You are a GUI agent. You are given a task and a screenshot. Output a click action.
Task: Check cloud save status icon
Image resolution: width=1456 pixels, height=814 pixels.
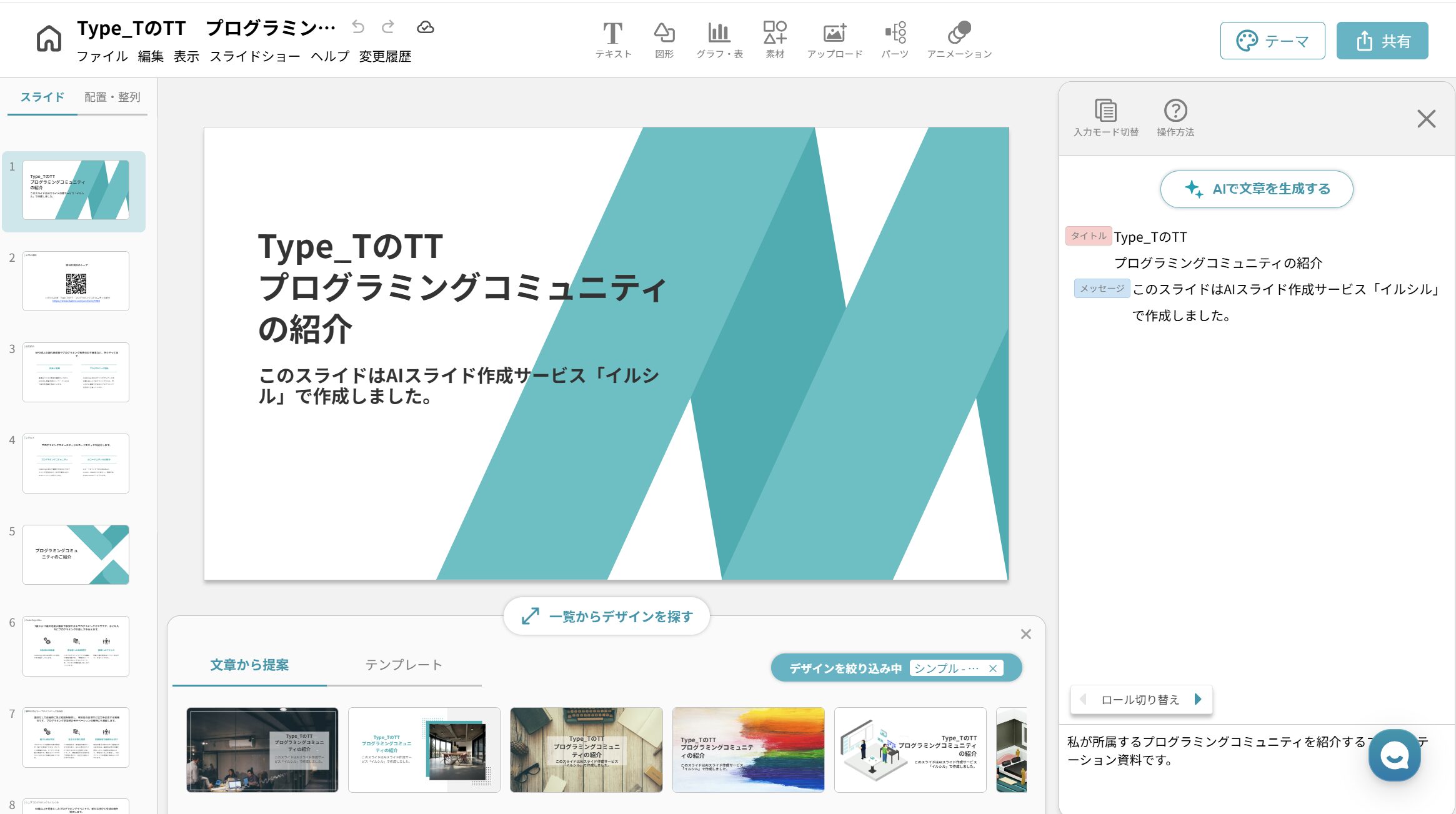click(x=426, y=27)
